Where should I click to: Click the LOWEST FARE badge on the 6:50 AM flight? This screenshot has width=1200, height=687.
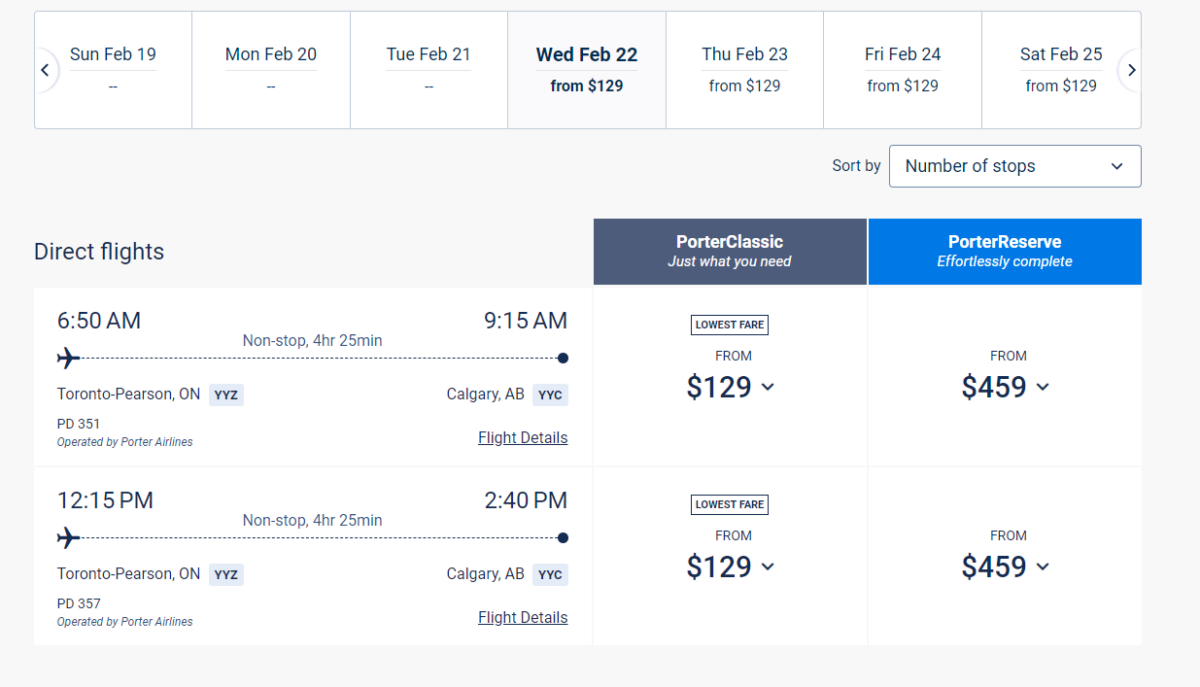click(x=729, y=324)
